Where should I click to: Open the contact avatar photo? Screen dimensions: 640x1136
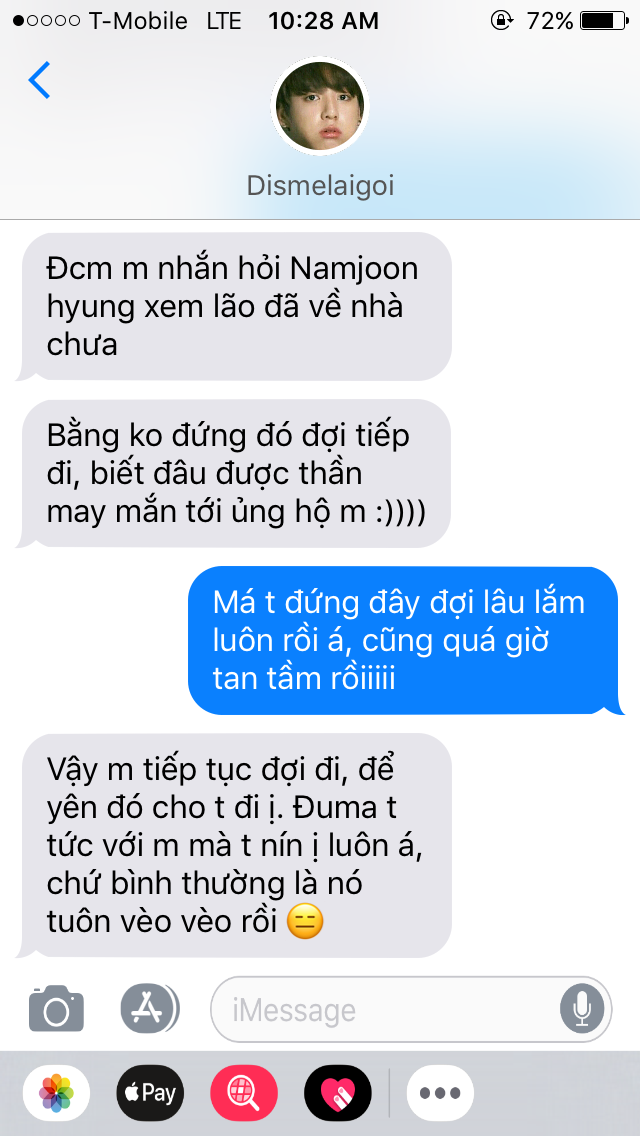[x=320, y=106]
